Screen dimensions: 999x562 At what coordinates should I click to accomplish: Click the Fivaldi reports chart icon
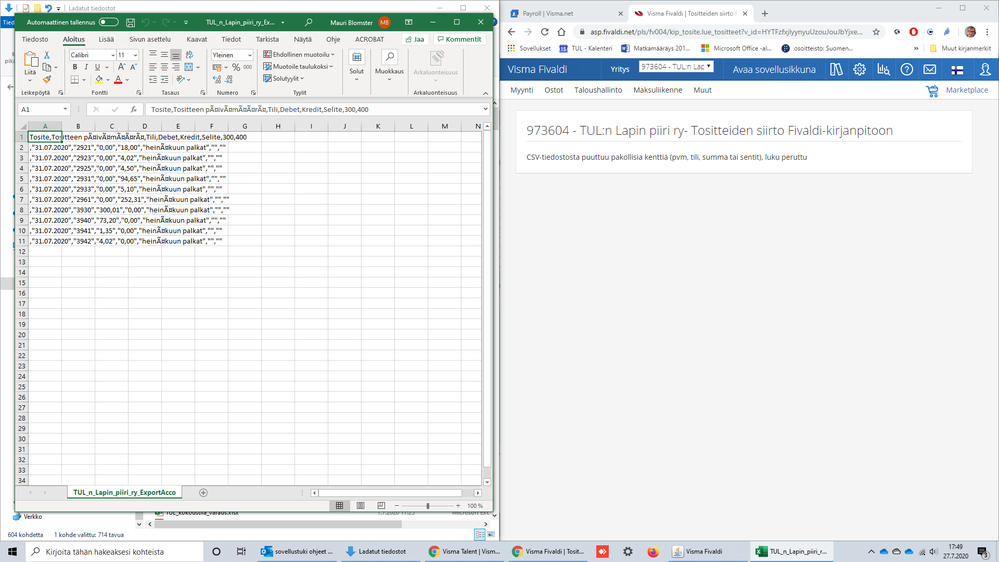[x=883, y=69]
